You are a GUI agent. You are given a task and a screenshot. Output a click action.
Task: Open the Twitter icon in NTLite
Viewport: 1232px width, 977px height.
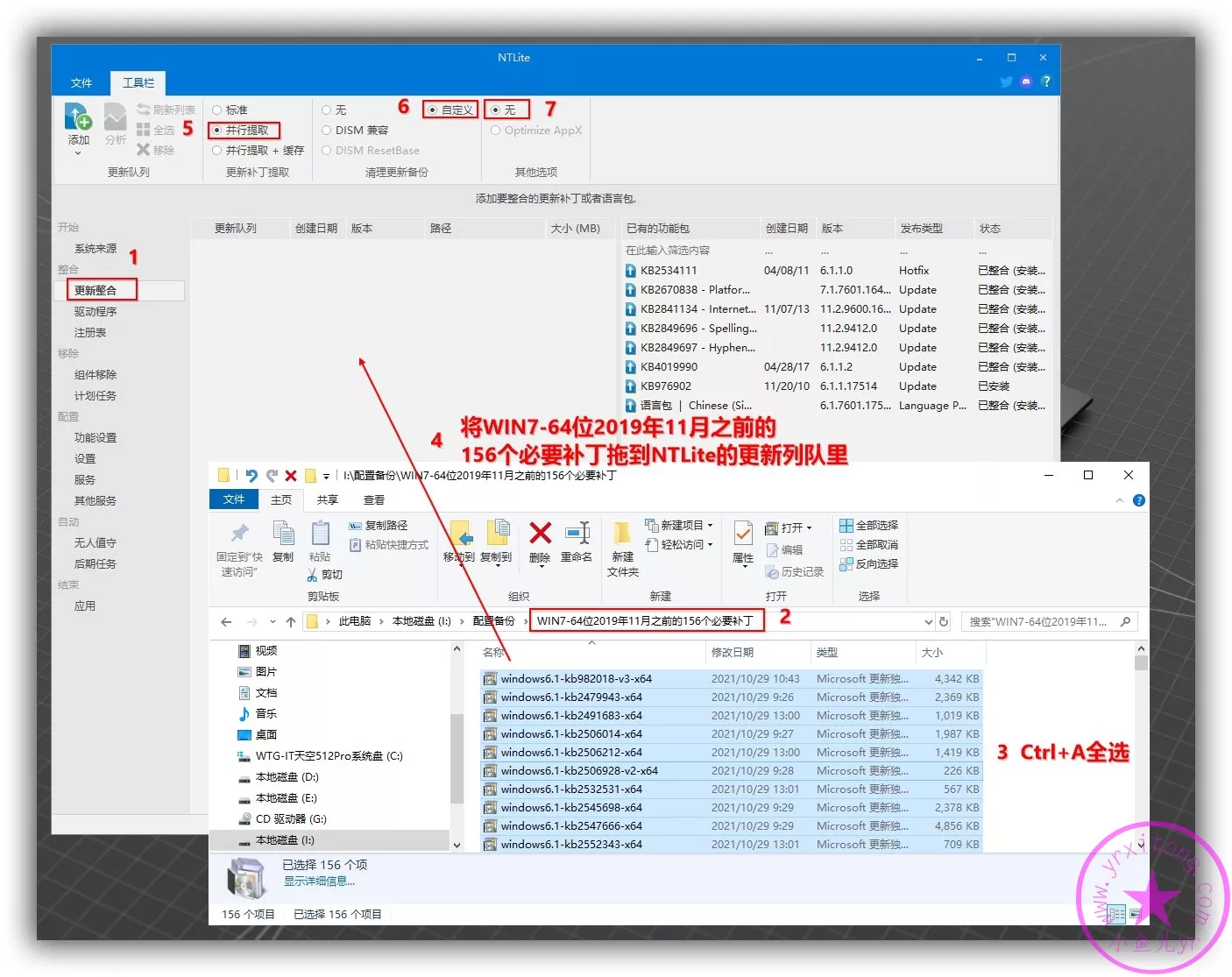tap(1006, 81)
